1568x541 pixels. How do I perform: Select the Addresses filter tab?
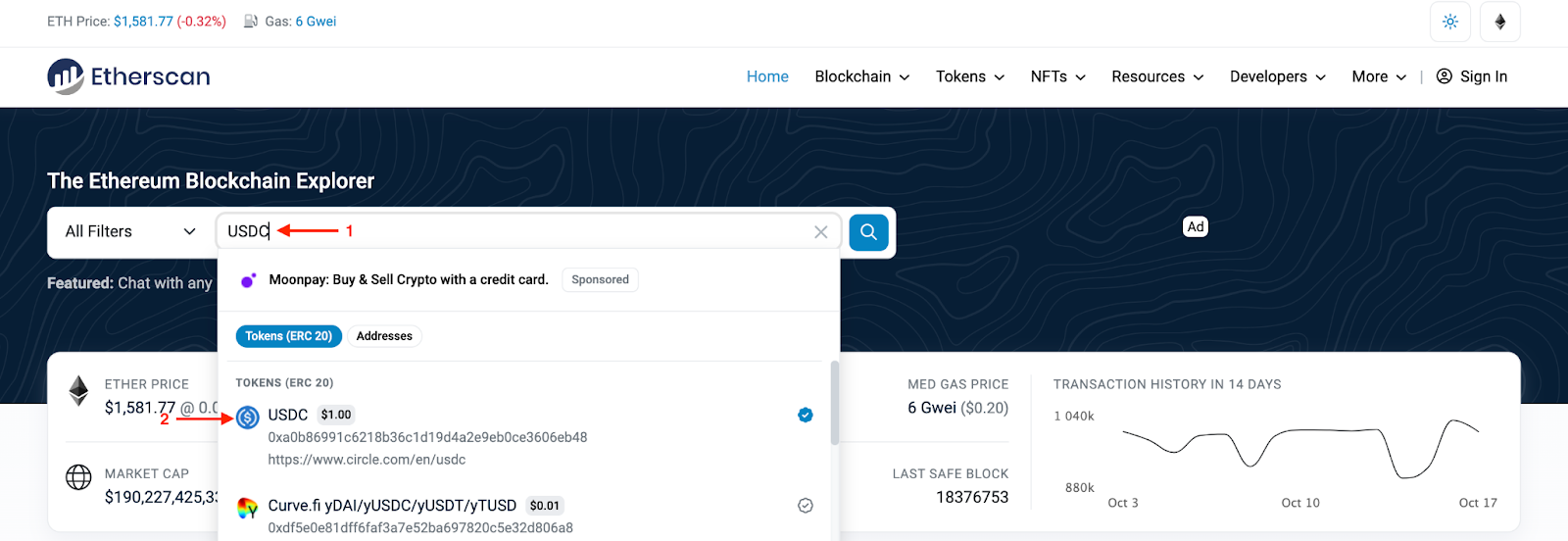coord(384,336)
